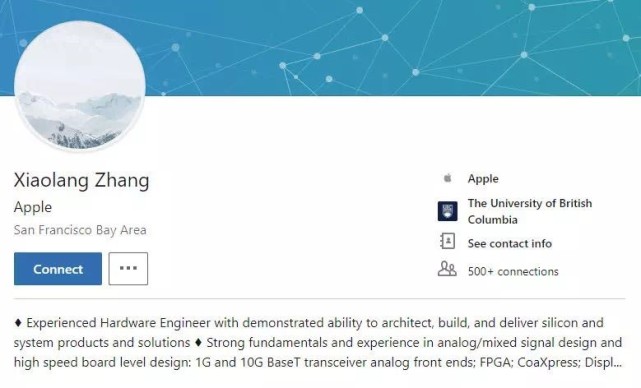Open The University of British Columbia link
The image size is (641, 388).
click(530, 211)
